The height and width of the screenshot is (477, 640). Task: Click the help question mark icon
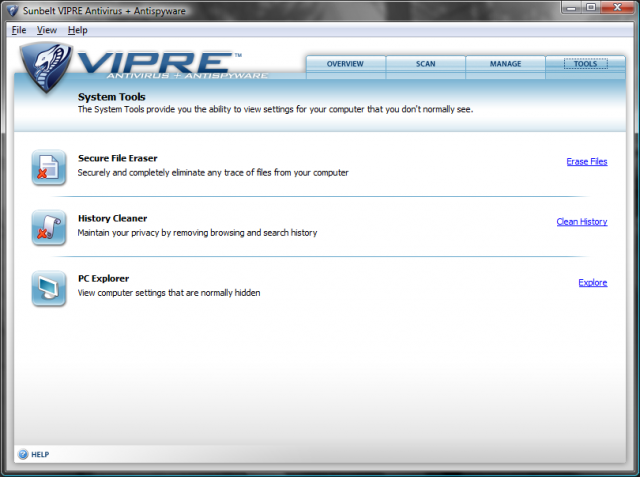(x=23, y=454)
